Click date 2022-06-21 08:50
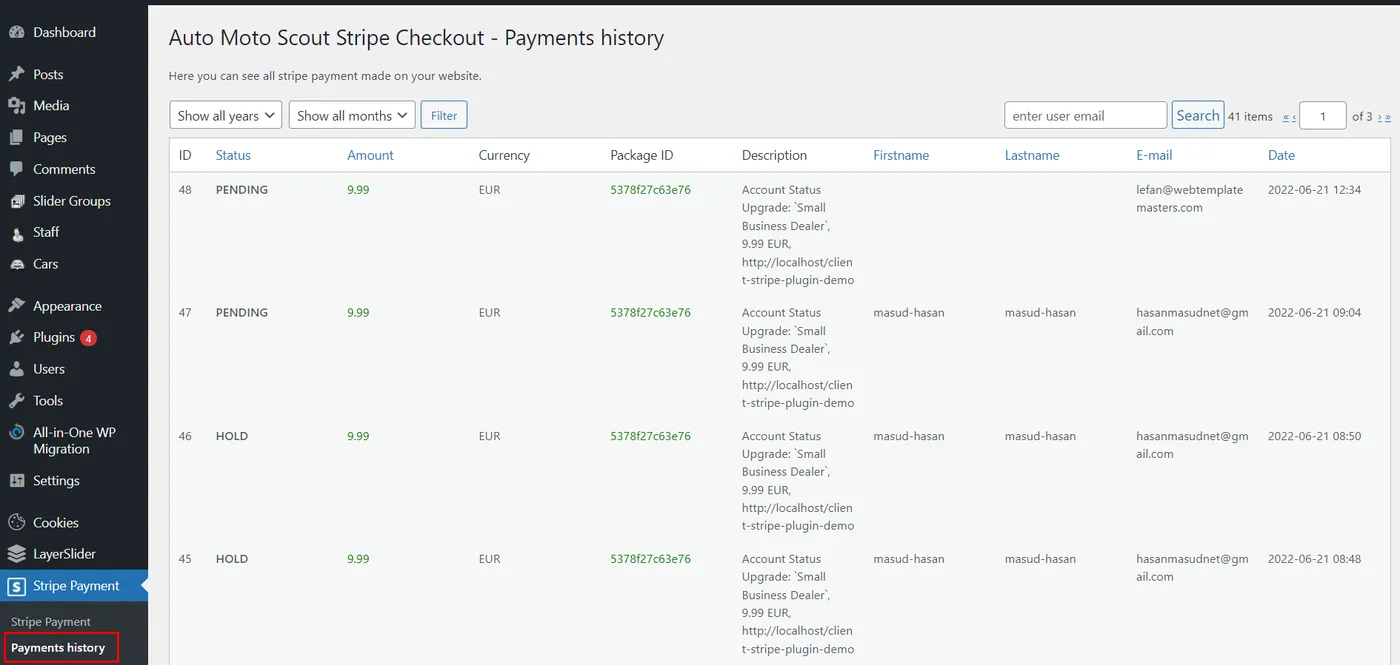The height and width of the screenshot is (665, 1400). (1314, 436)
